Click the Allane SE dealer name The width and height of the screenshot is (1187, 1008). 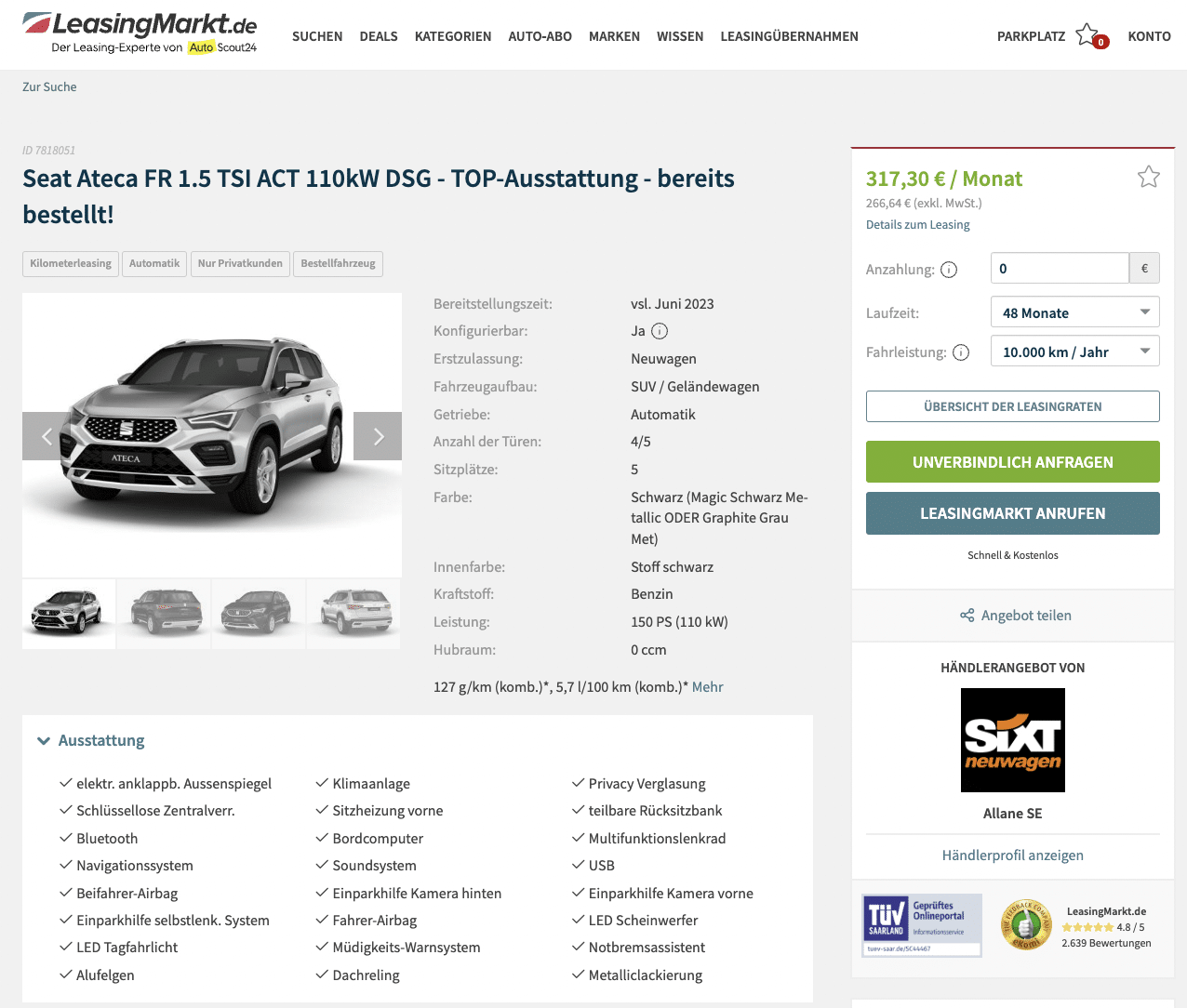(x=1013, y=814)
